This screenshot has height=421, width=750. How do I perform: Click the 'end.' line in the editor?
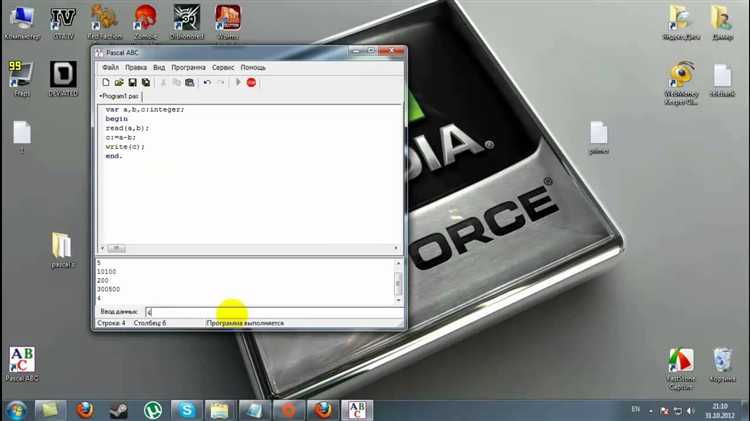pos(114,156)
